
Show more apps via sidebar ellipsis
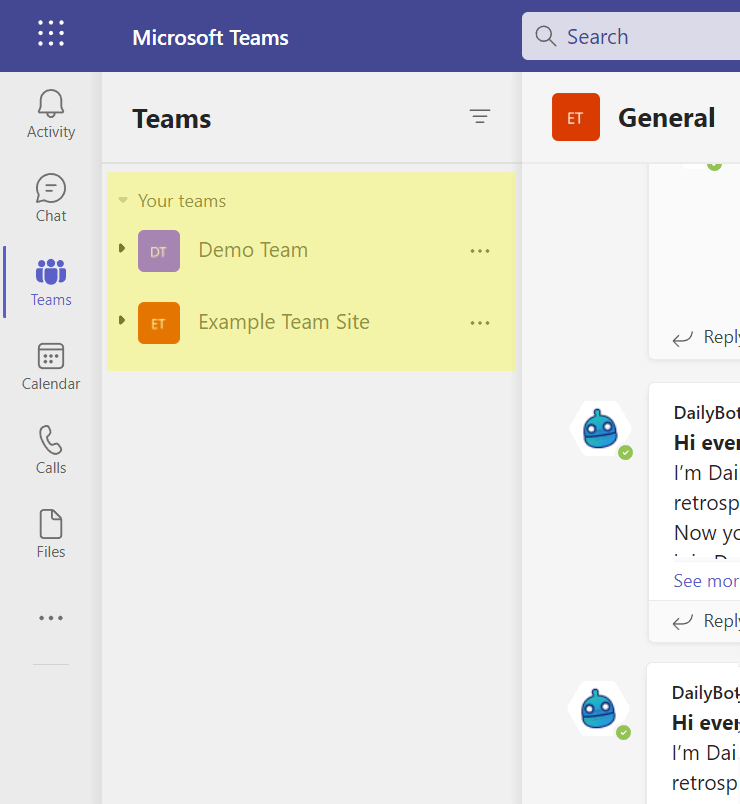[x=51, y=618]
